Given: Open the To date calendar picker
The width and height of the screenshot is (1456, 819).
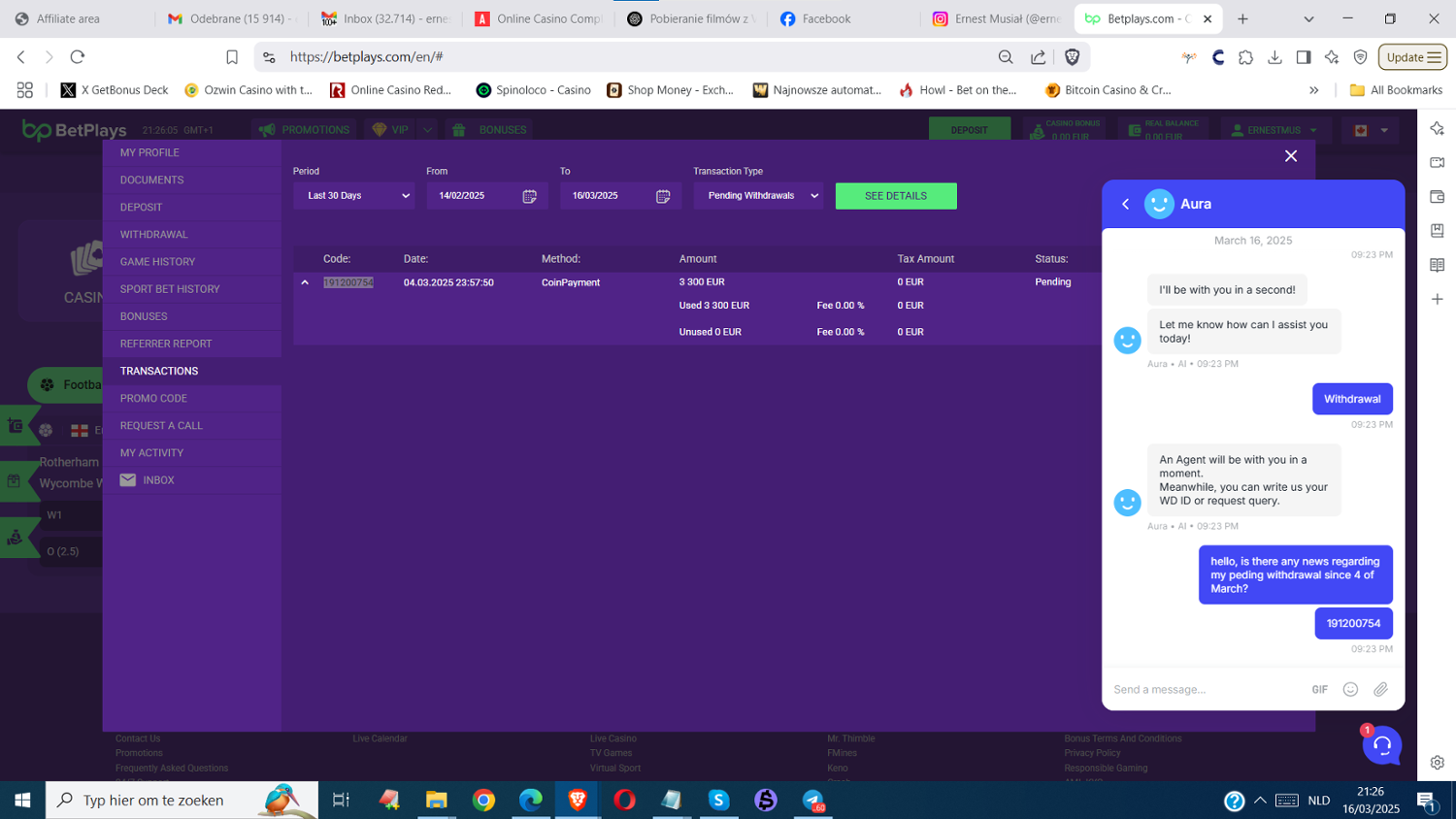Looking at the screenshot, I should coord(663,196).
